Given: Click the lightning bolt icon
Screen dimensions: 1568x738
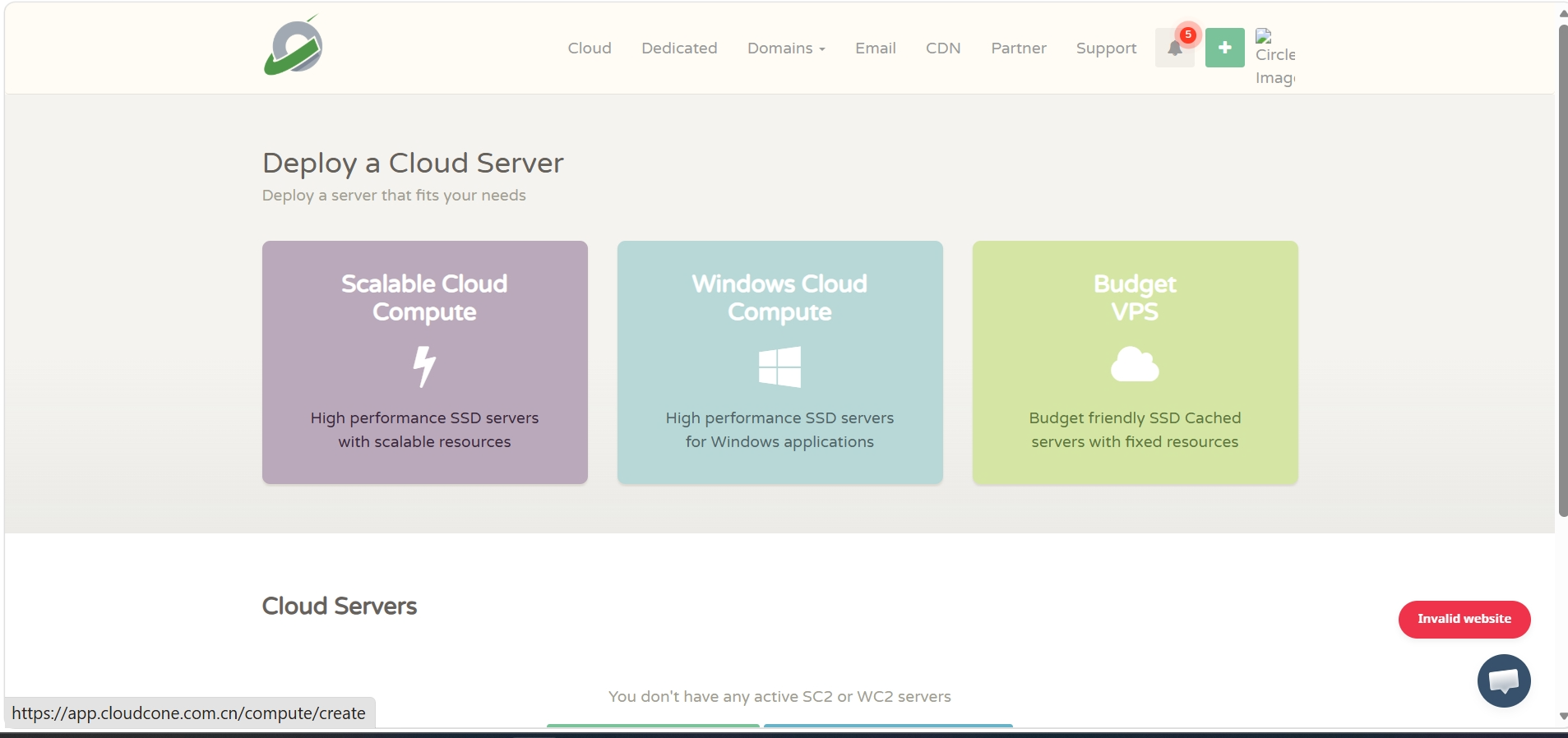Looking at the screenshot, I should click(x=424, y=366).
